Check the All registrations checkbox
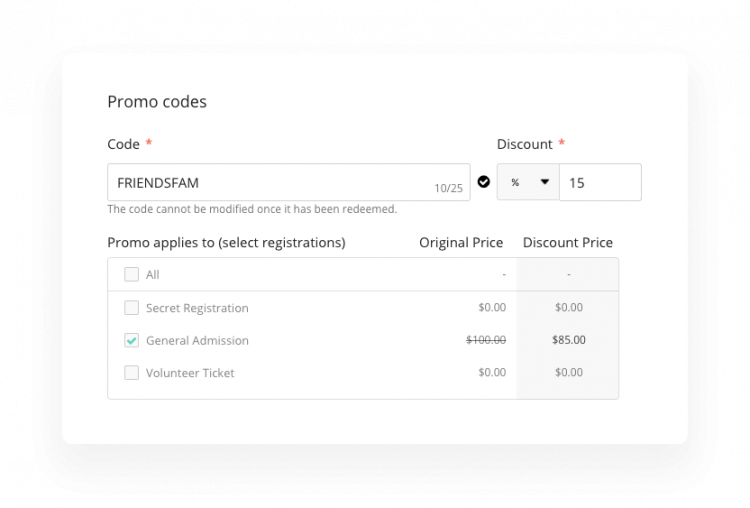 (x=132, y=275)
